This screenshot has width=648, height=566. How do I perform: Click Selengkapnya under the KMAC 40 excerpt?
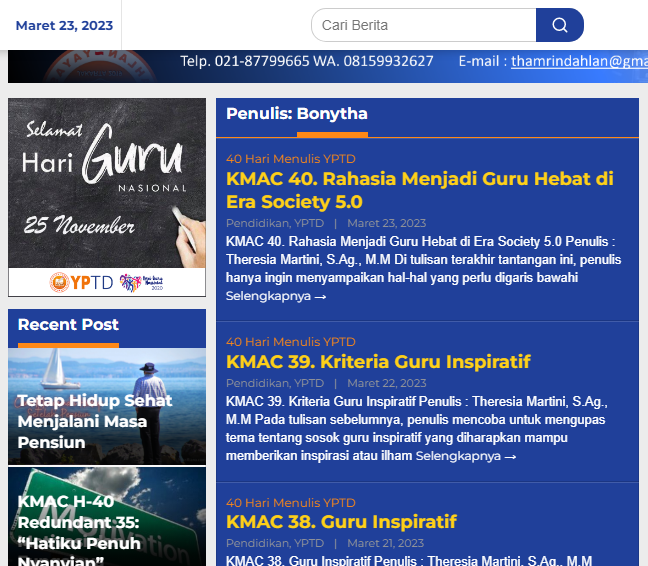[275, 296]
